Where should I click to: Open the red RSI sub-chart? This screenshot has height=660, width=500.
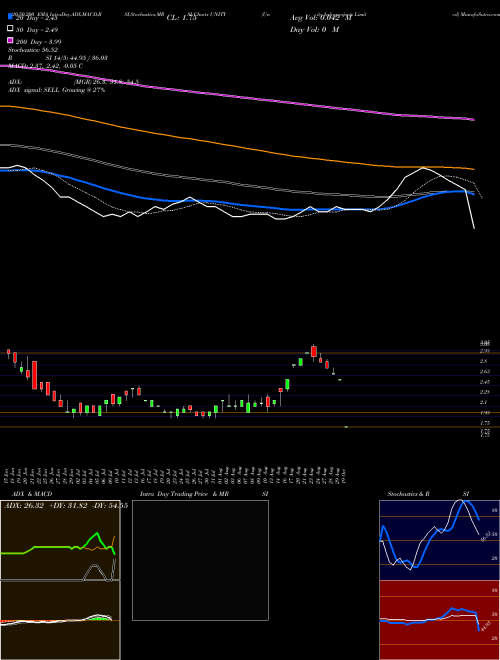(x=439, y=620)
